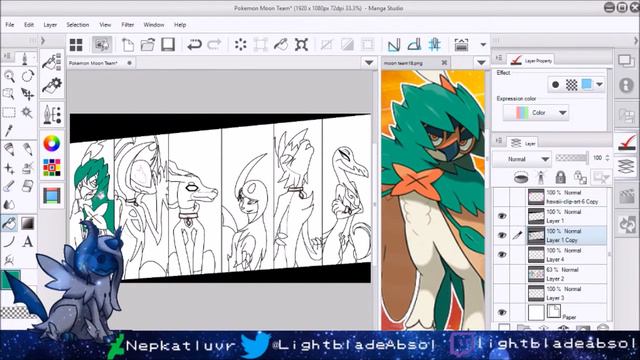Hide Layer 1 Copy using its eye icon

pyautogui.click(x=502, y=236)
